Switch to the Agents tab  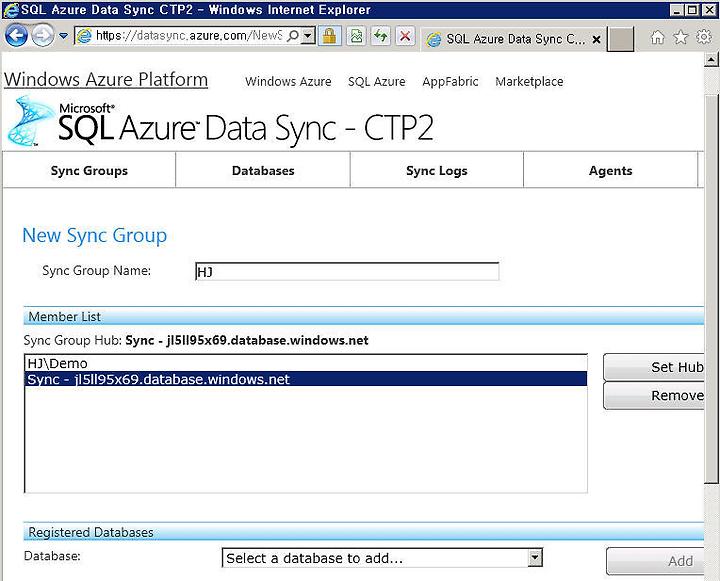[x=610, y=170]
